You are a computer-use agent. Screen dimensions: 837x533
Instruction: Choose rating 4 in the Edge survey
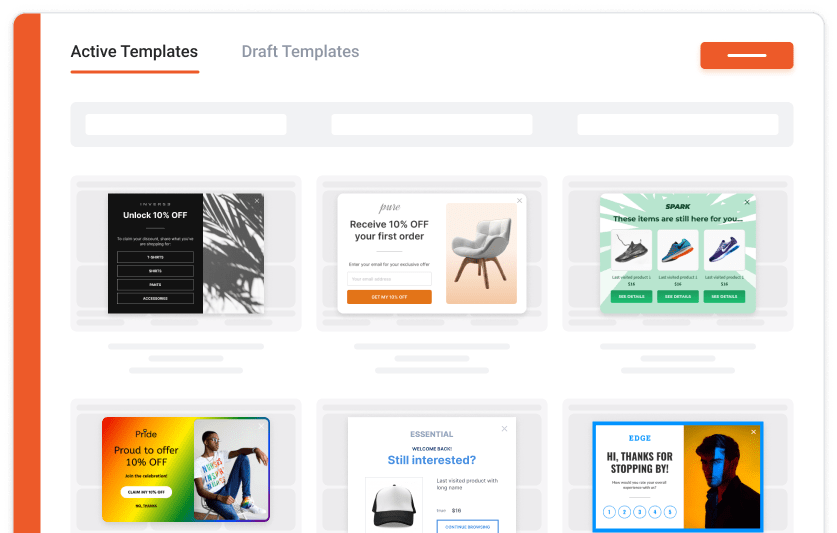pos(655,512)
